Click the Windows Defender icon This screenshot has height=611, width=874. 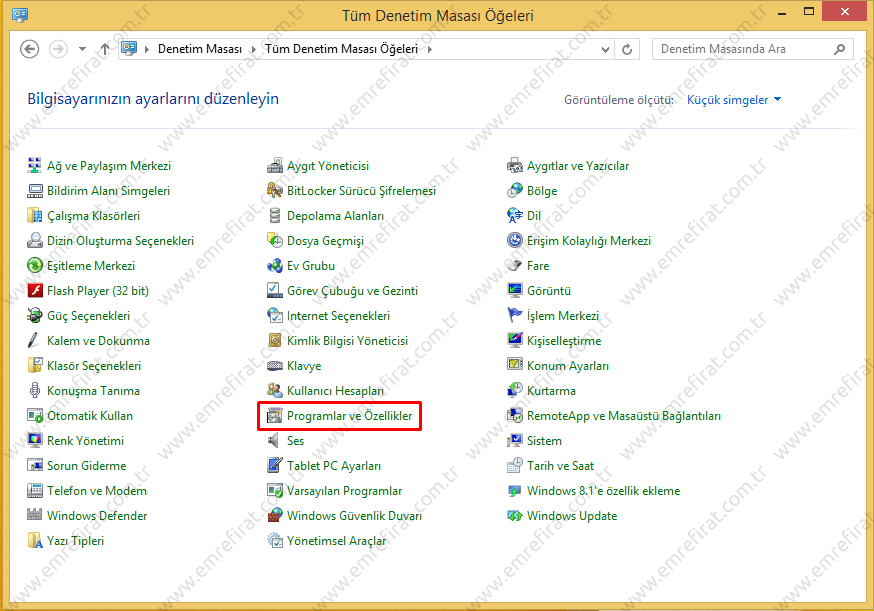(35, 516)
